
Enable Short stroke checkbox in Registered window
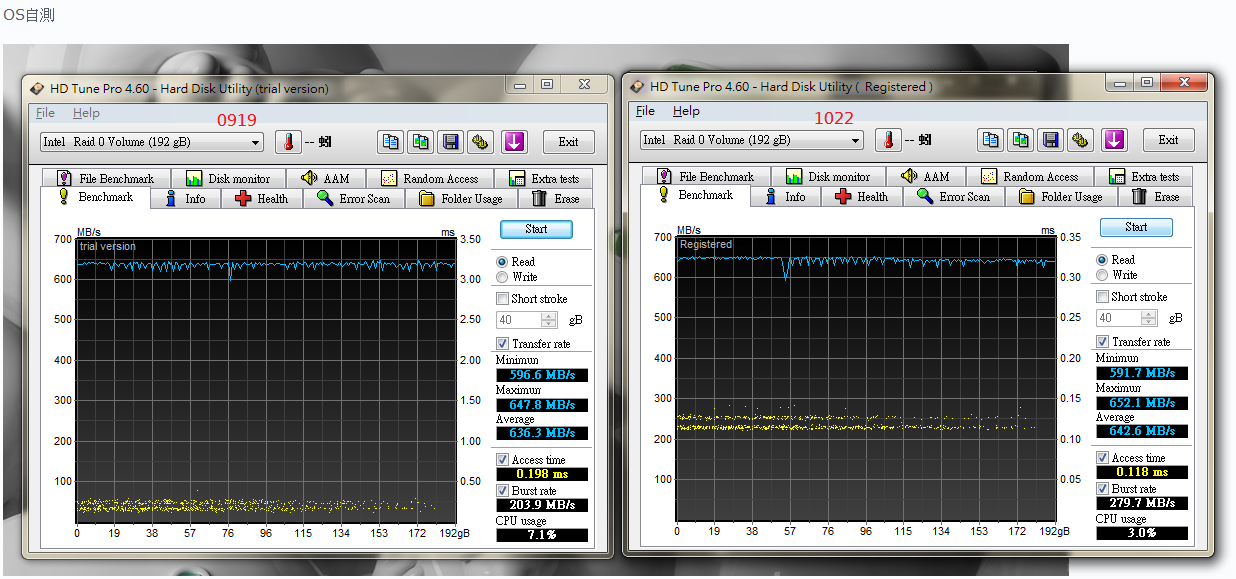(1103, 297)
